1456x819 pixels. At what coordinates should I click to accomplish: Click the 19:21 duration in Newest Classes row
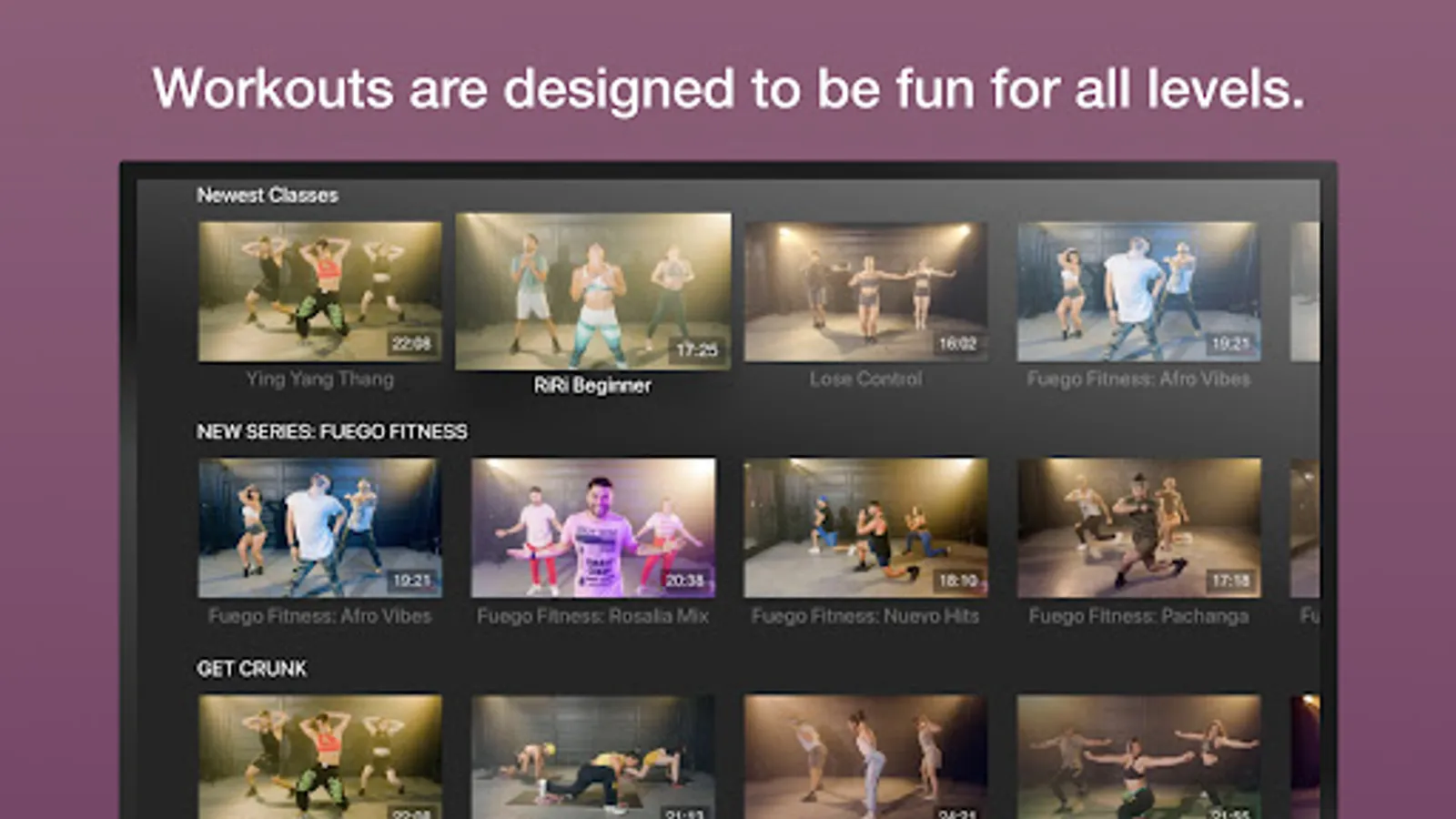tap(1230, 343)
